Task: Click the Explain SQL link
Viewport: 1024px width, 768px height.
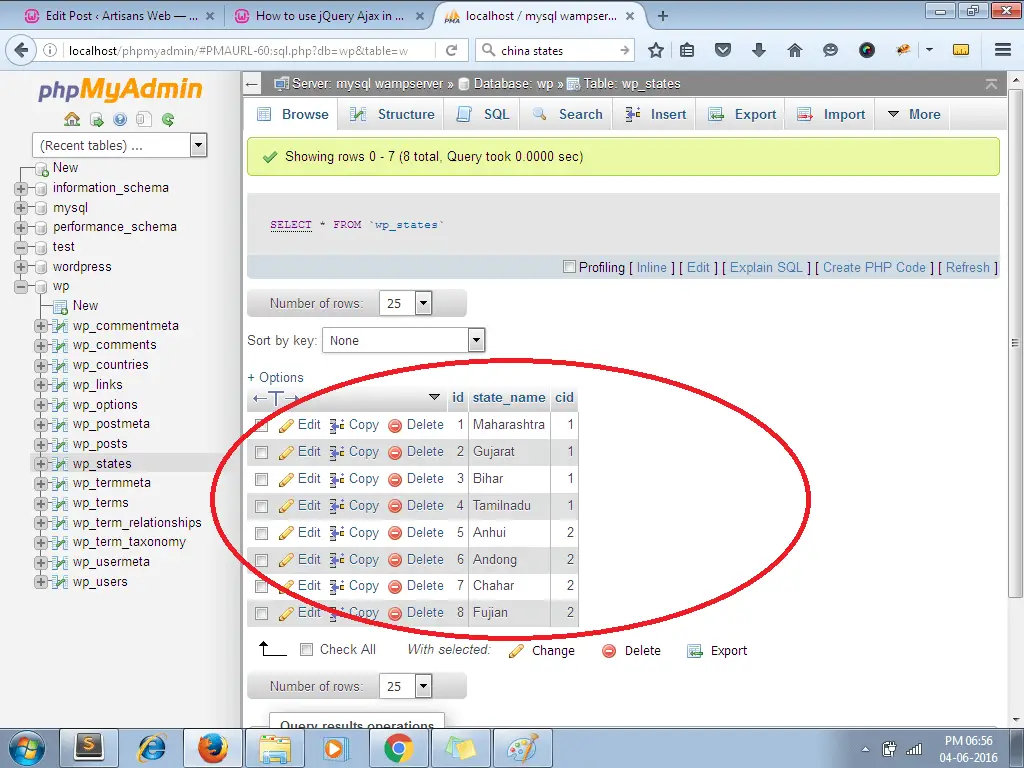Action: (x=766, y=267)
